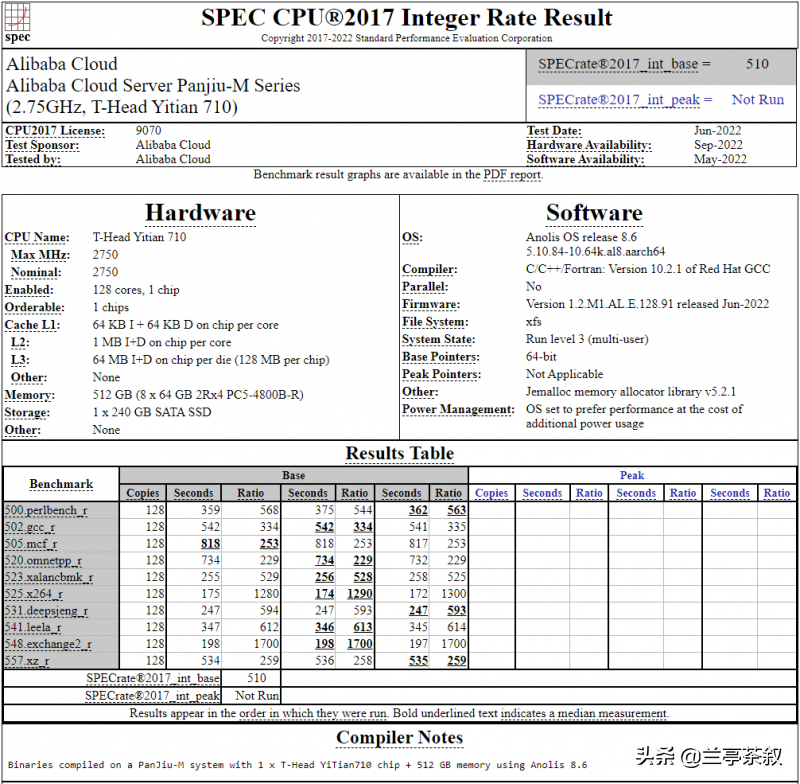Open the 520.omnetpp_r benchmark link
The width and height of the screenshot is (800, 784).
point(42,560)
